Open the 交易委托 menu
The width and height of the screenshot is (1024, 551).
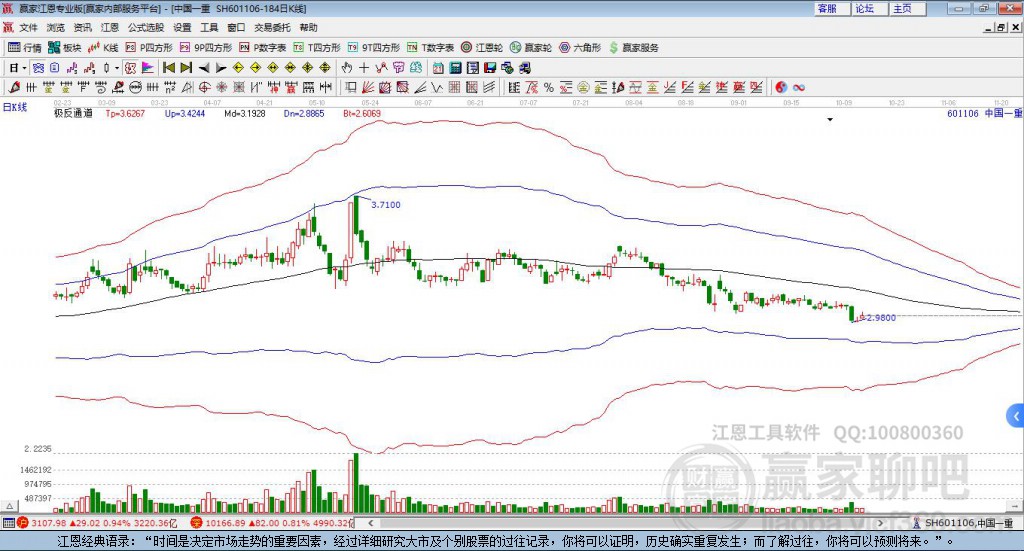point(272,27)
